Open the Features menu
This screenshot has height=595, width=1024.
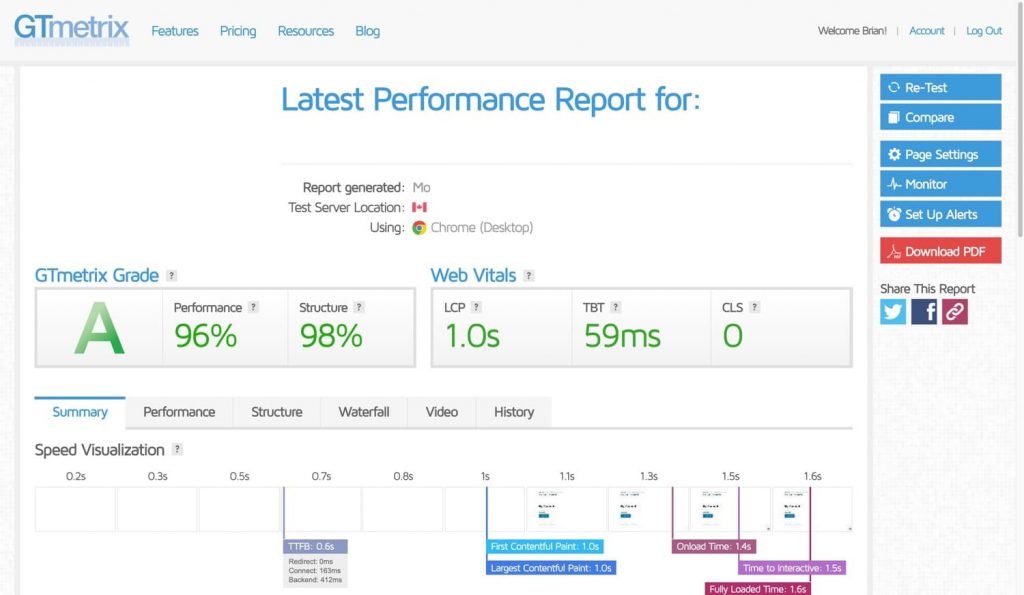[x=175, y=31]
